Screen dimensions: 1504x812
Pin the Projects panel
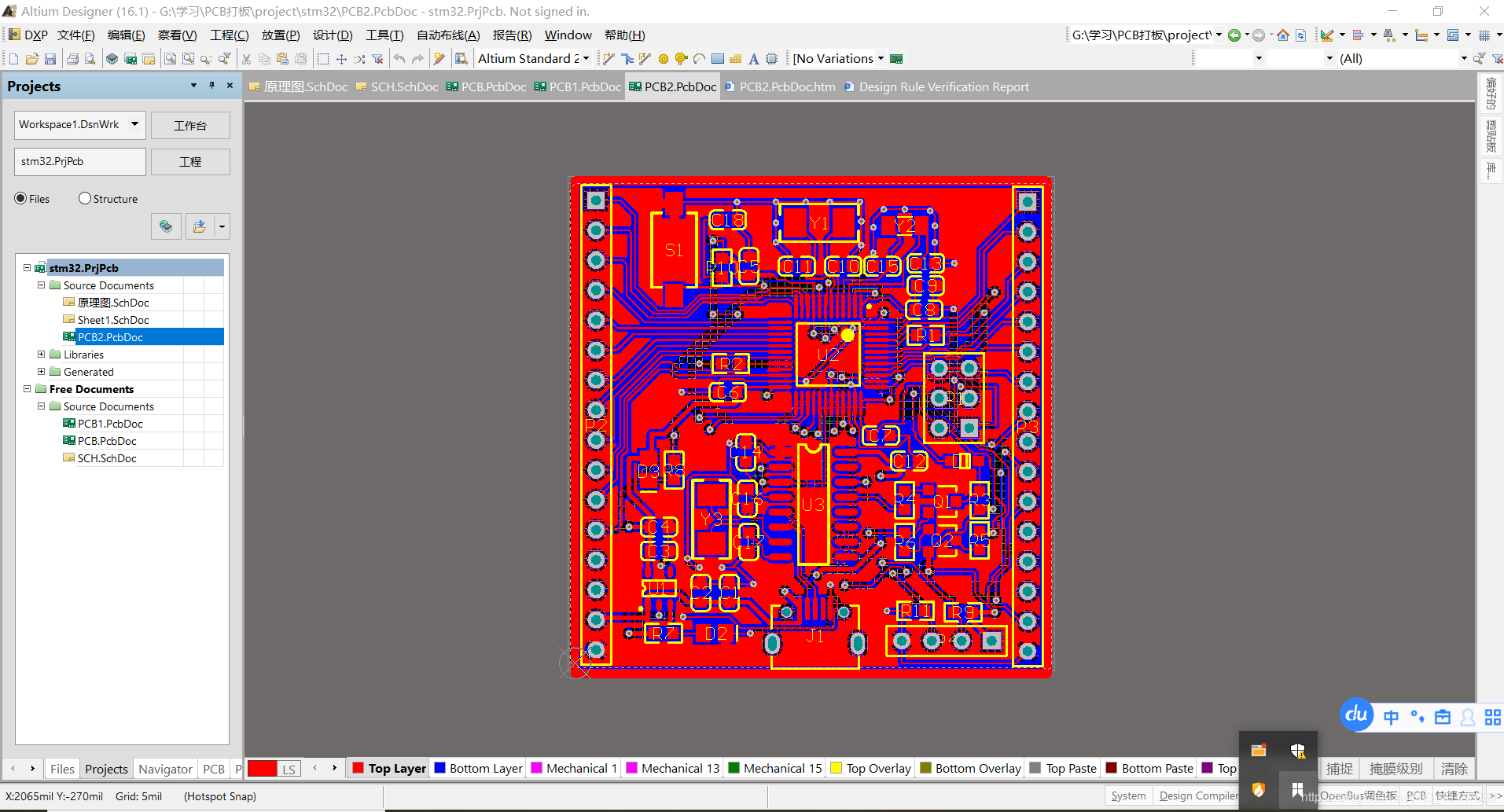pos(211,86)
